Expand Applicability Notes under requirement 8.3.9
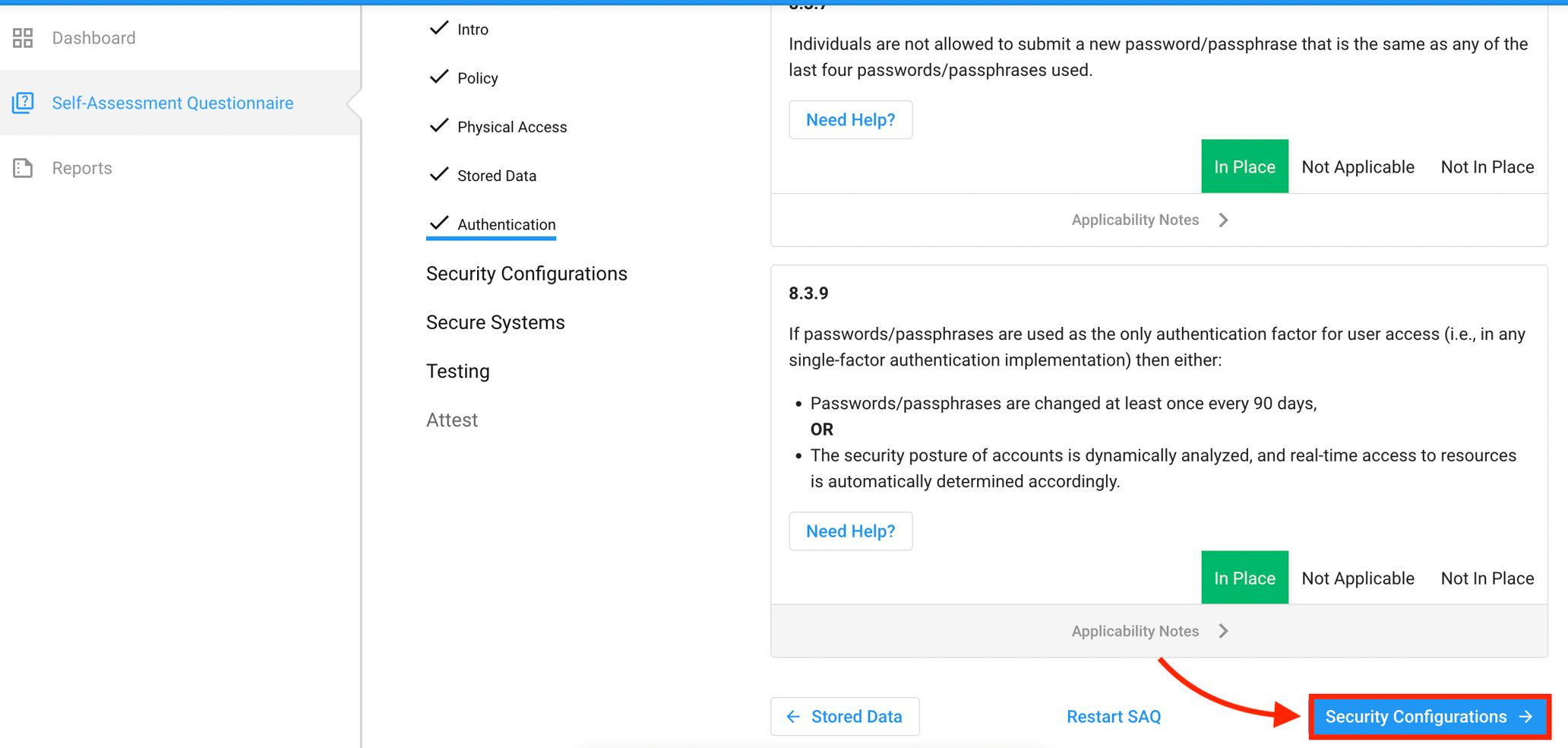The width and height of the screenshot is (1568, 748). [1149, 631]
